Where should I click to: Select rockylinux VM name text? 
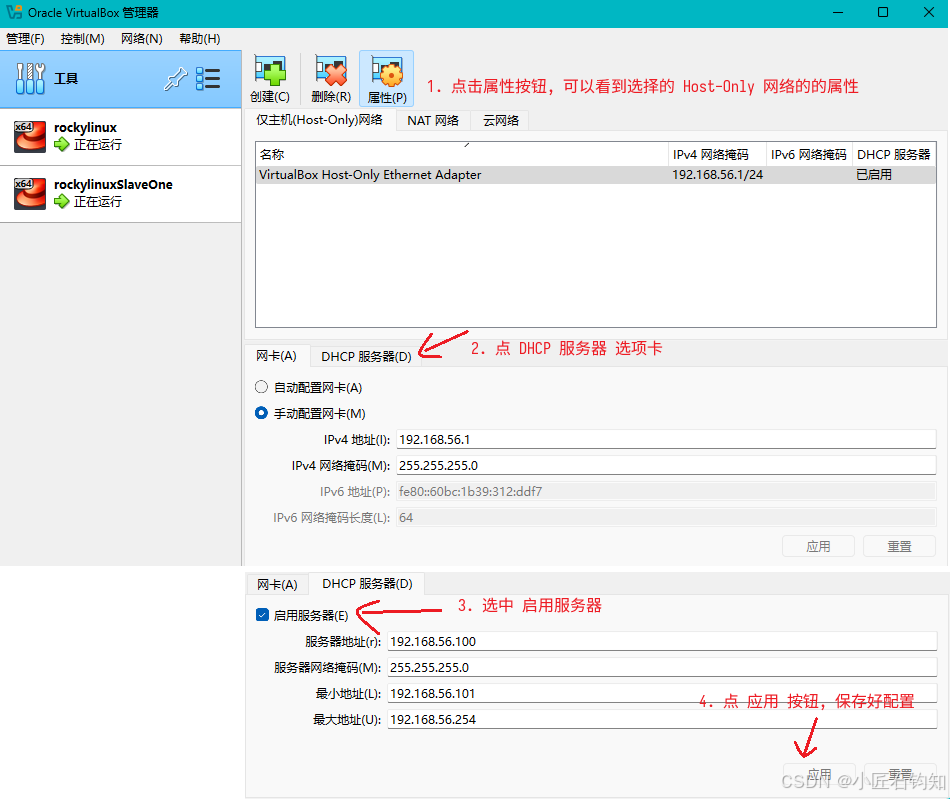click(85, 128)
